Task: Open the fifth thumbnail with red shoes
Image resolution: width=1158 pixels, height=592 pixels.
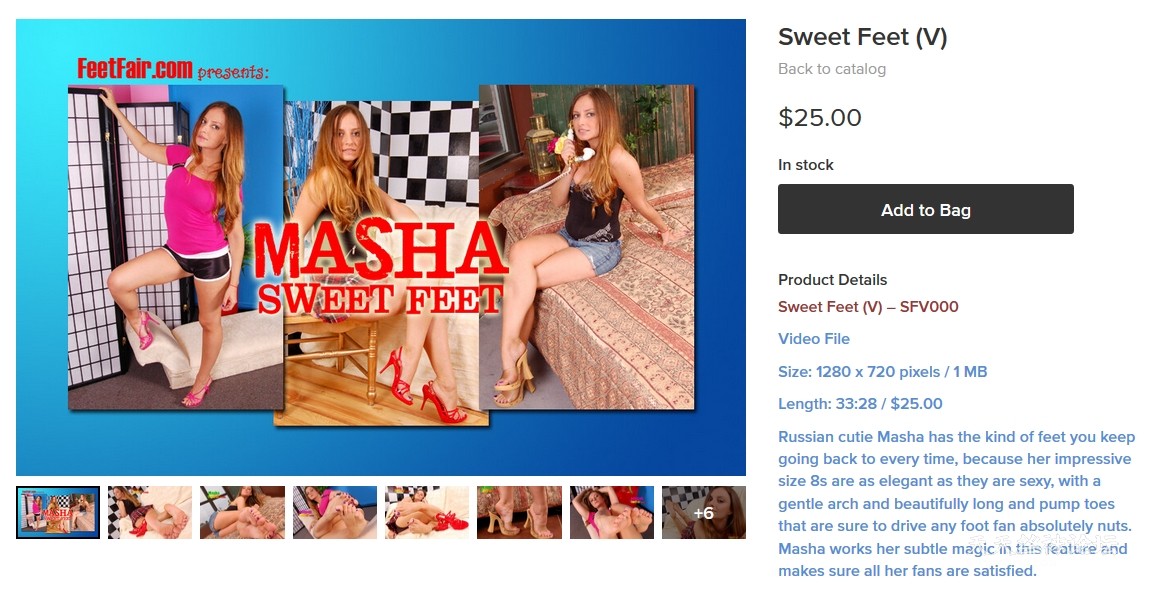Action: coord(427,512)
